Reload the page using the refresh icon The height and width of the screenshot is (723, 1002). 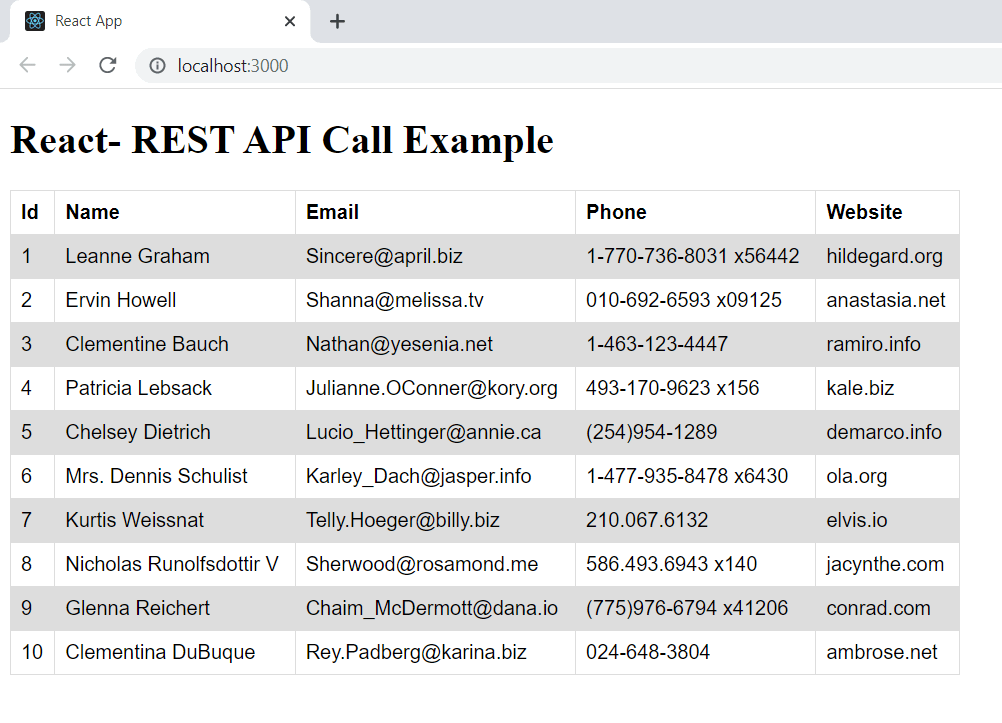[x=107, y=65]
